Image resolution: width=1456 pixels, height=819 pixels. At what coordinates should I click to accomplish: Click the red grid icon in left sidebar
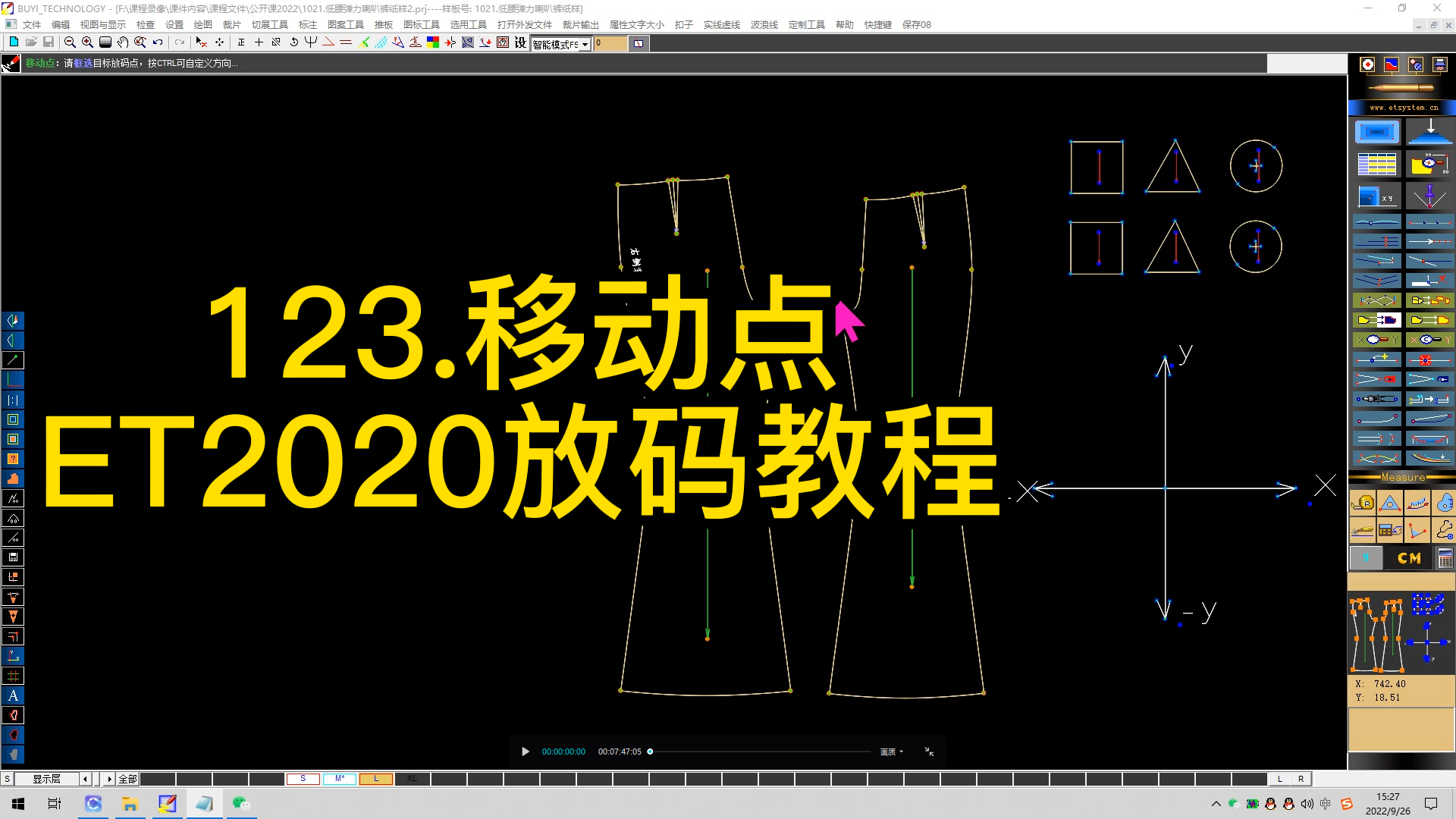click(x=13, y=676)
